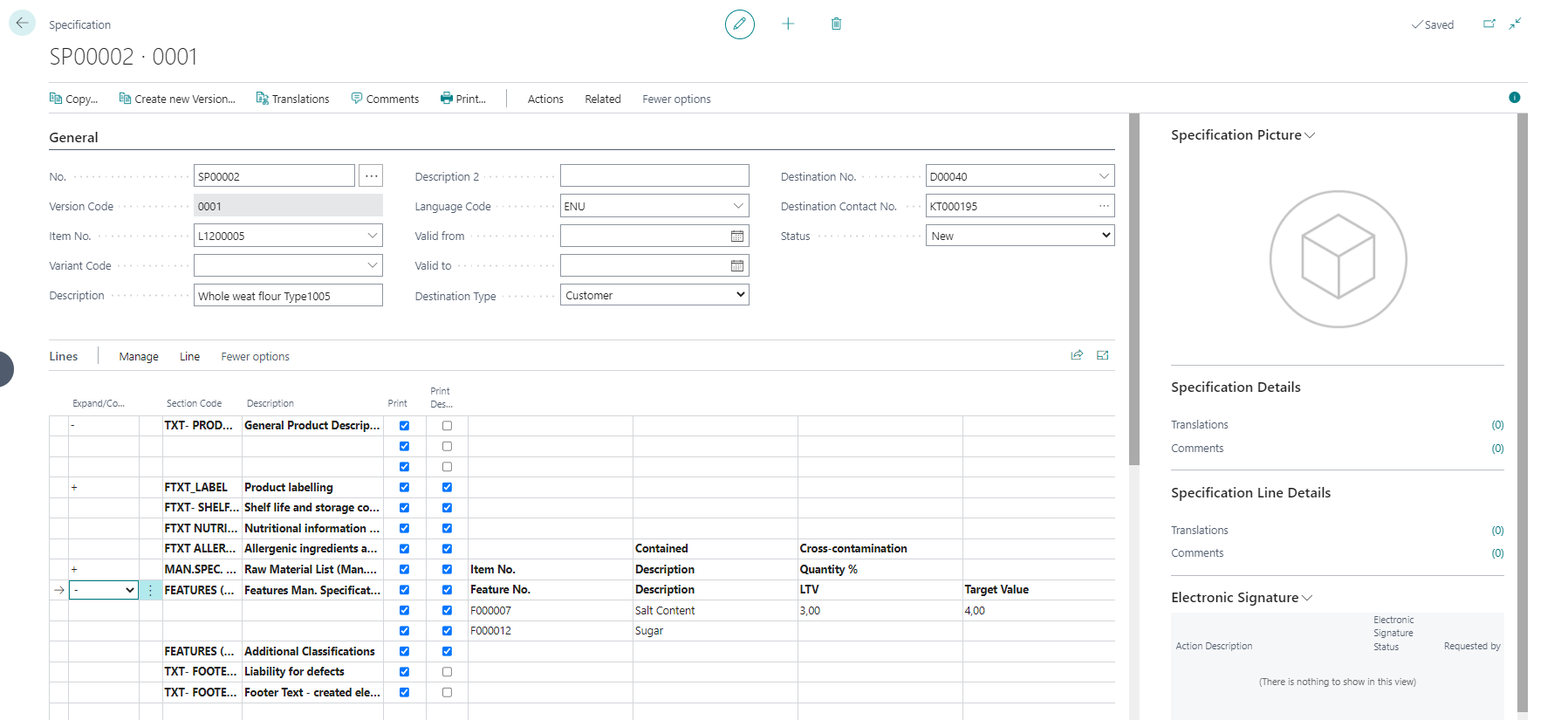This screenshot has width=1568, height=720.
Task: Open the No. field assist-edit ellipsis
Action: [x=371, y=176]
